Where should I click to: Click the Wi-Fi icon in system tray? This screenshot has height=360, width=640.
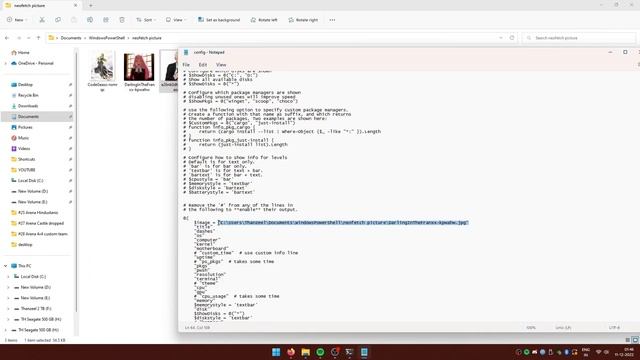click(598, 352)
